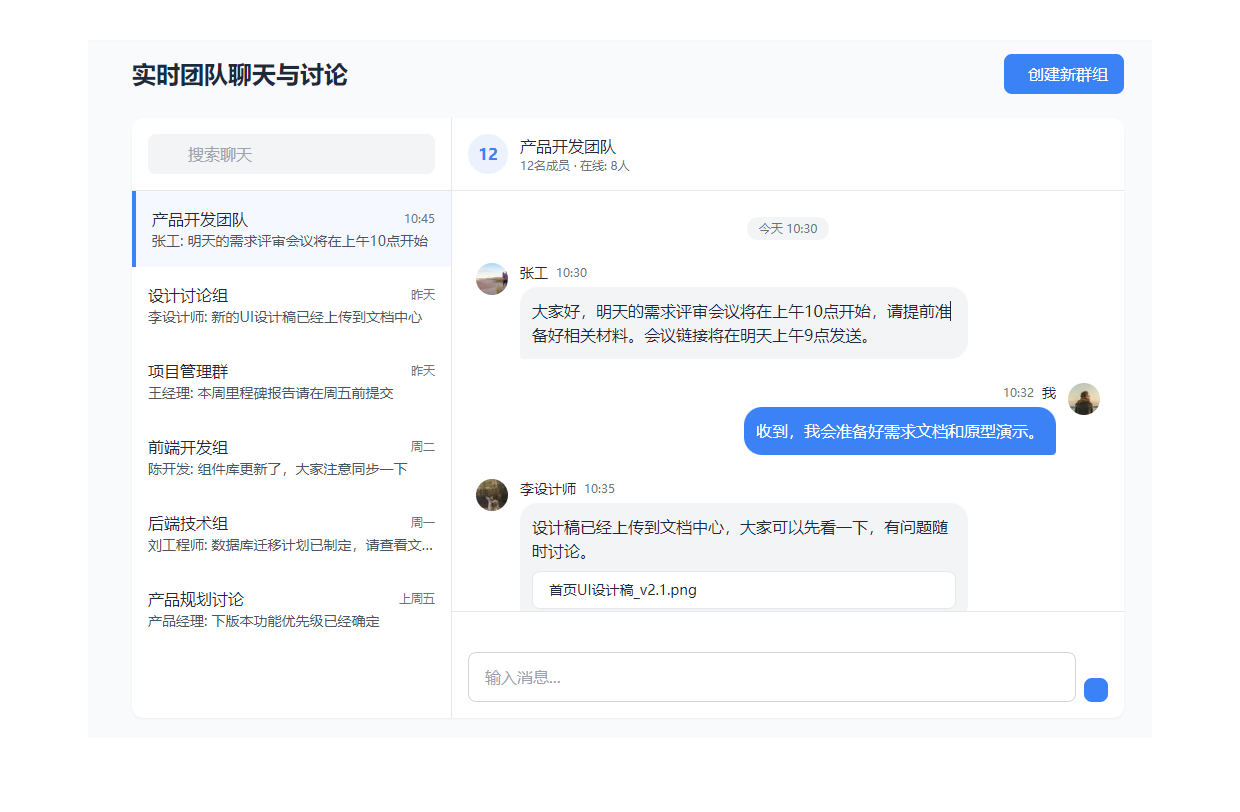Screen dimensions: 1240x812
Task: Switch to the 前端开发组 conversation
Action: click(291, 458)
